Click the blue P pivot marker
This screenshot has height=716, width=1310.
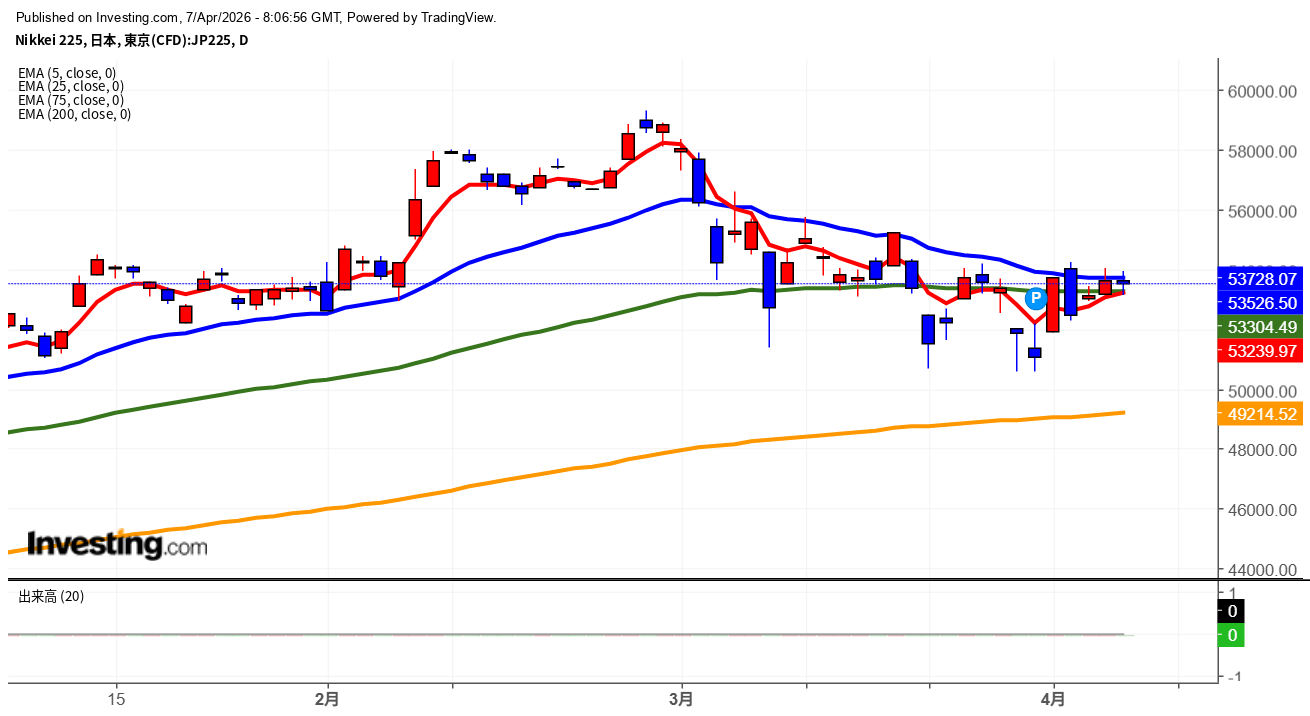click(x=1036, y=297)
